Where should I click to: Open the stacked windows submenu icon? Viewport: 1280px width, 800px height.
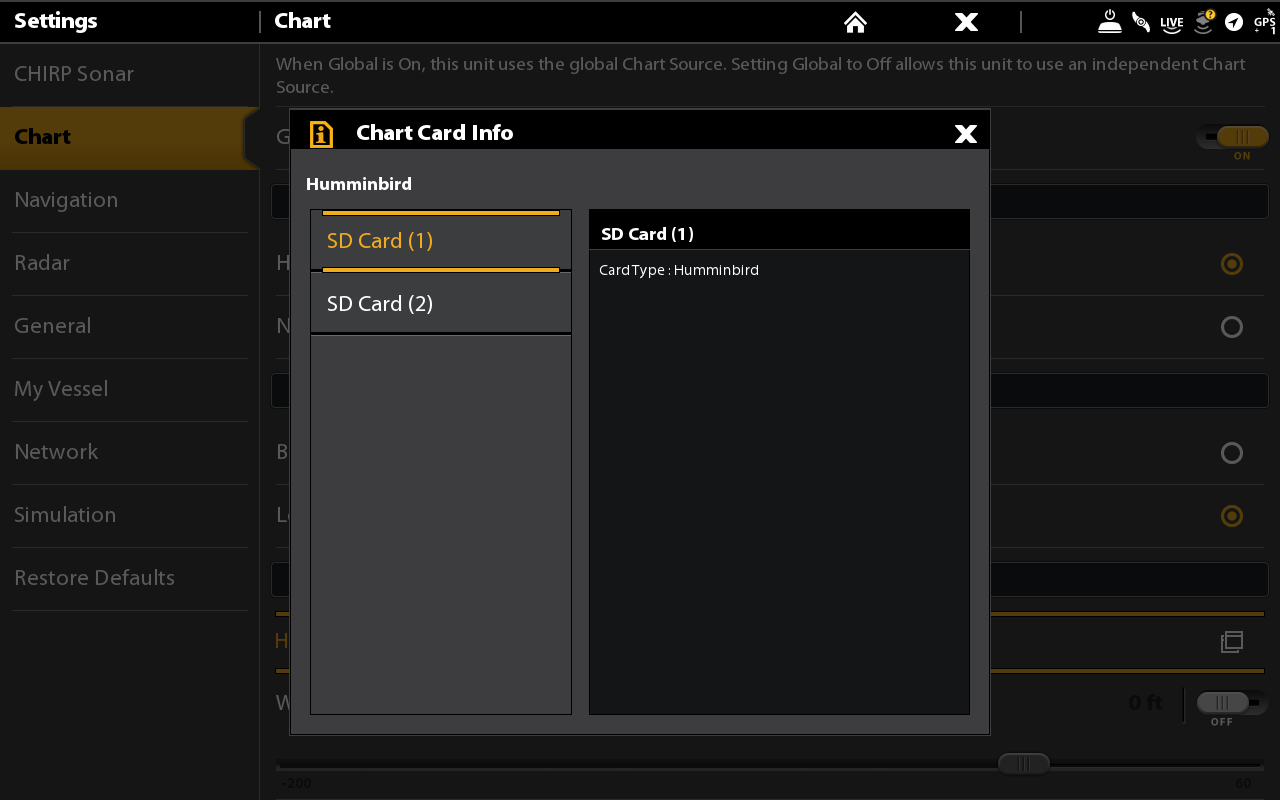[x=1232, y=642]
